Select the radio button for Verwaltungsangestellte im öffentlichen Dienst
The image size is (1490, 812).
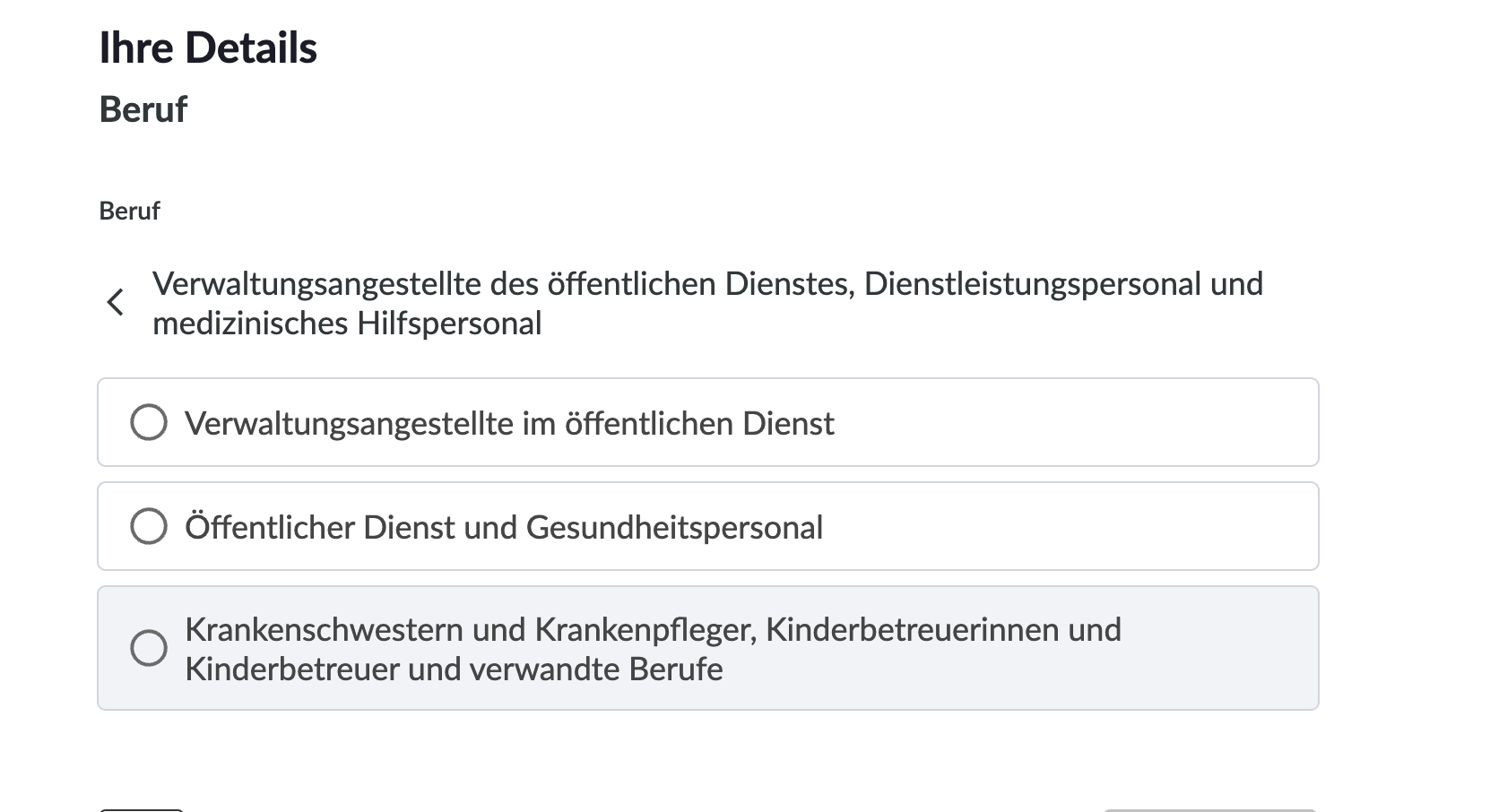[x=149, y=422]
